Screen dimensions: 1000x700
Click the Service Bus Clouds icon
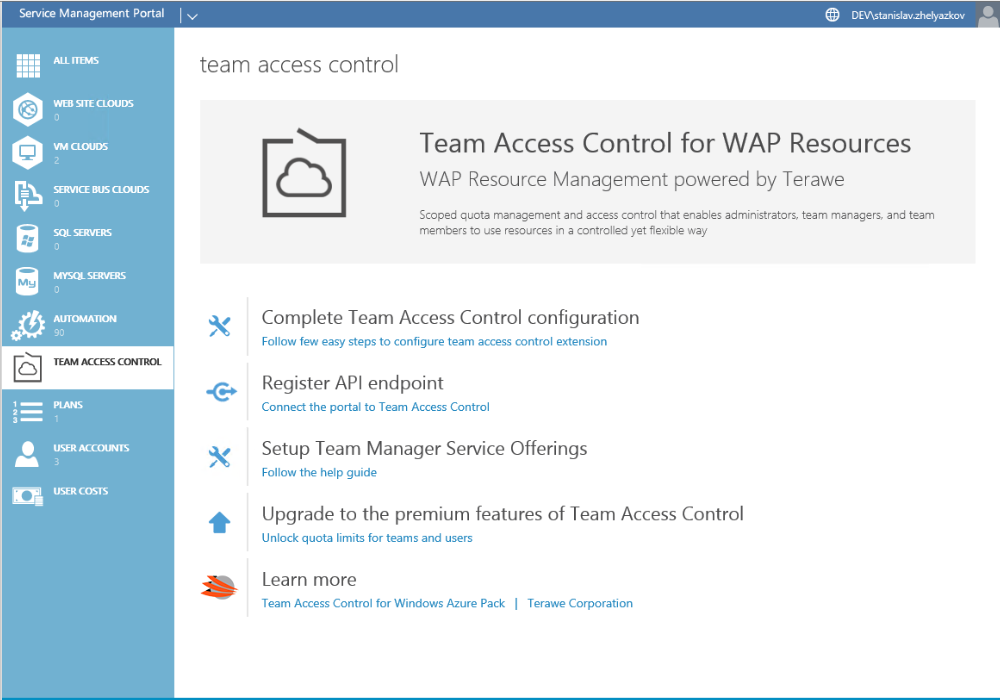28,195
